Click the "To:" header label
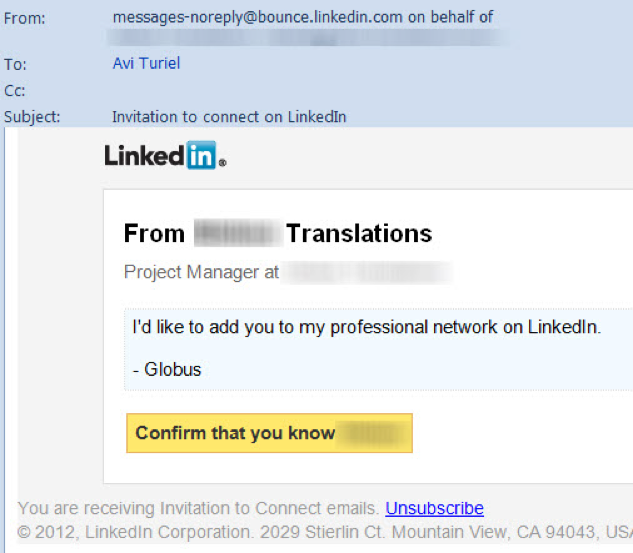Viewport: 633px width, 553px height. coord(15,65)
